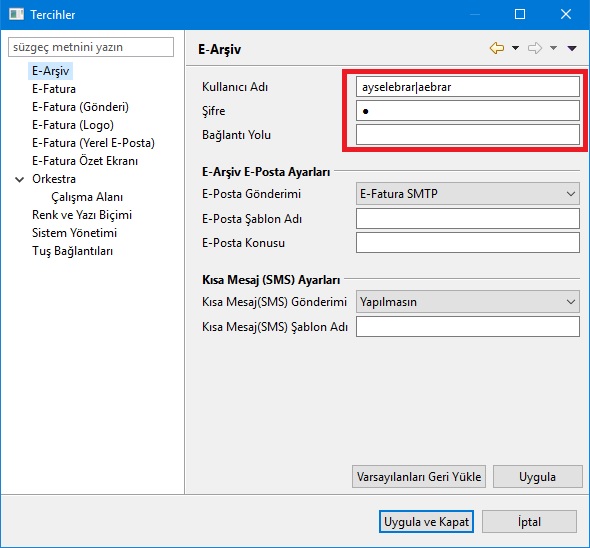
Task: Open the Kısa Mesaj(SMS) Gönderimi dropdown
Action: click(x=468, y=302)
